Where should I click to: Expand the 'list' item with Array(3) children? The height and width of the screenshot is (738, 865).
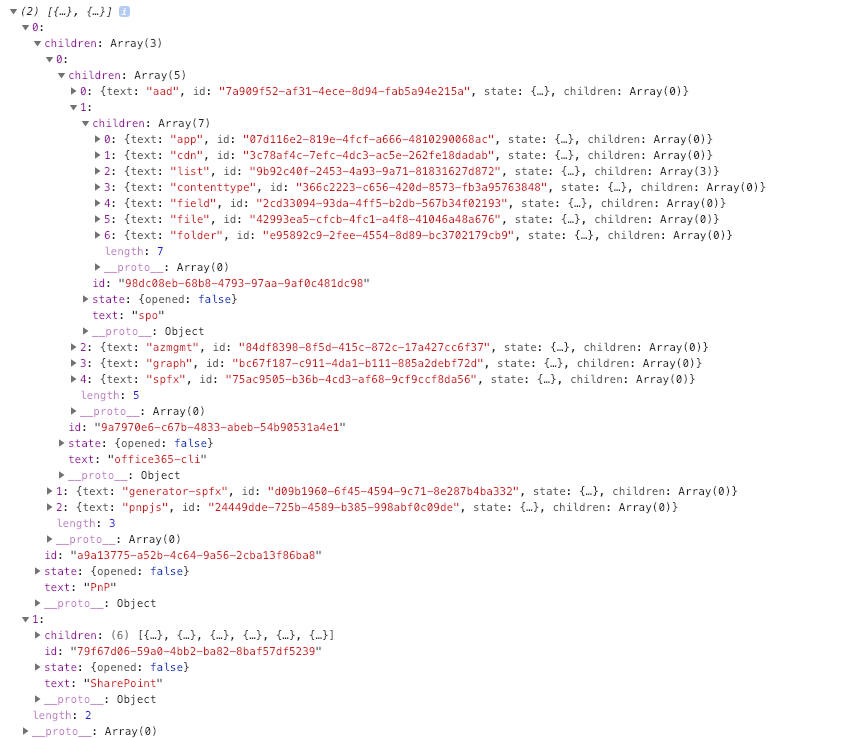coord(98,172)
